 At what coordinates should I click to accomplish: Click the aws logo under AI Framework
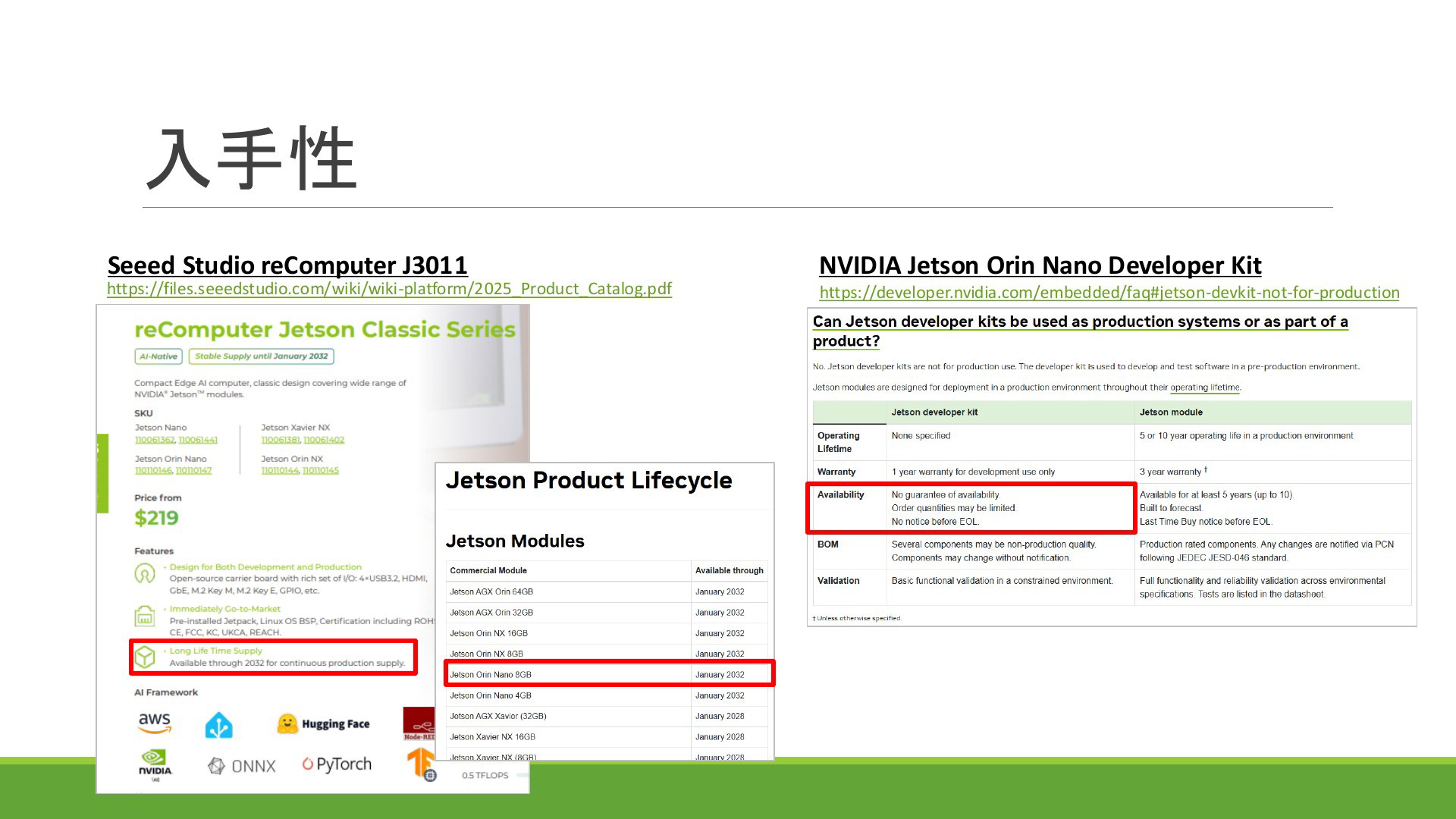[x=155, y=723]
